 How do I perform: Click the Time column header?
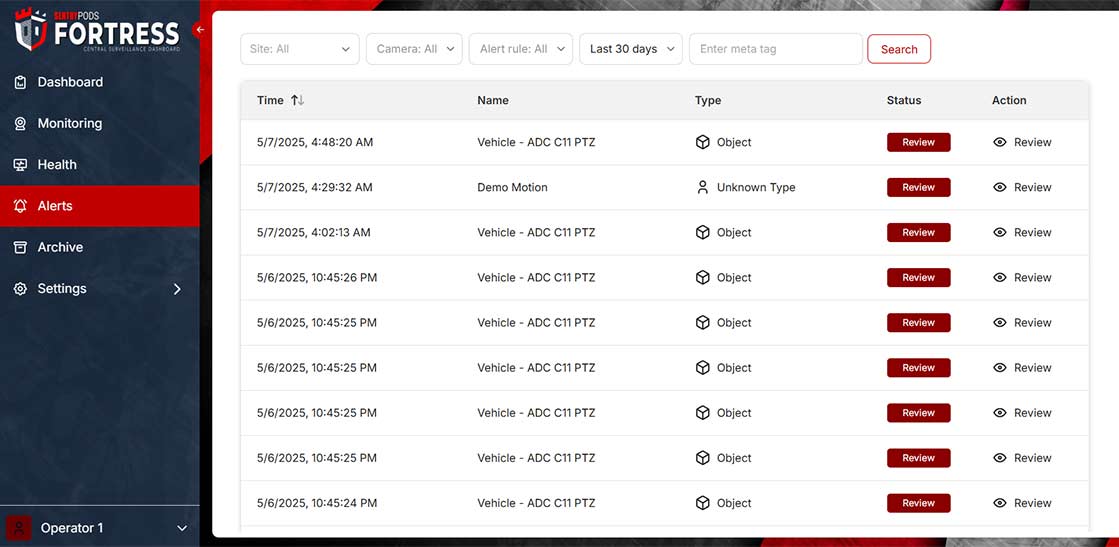click(270, 101)
